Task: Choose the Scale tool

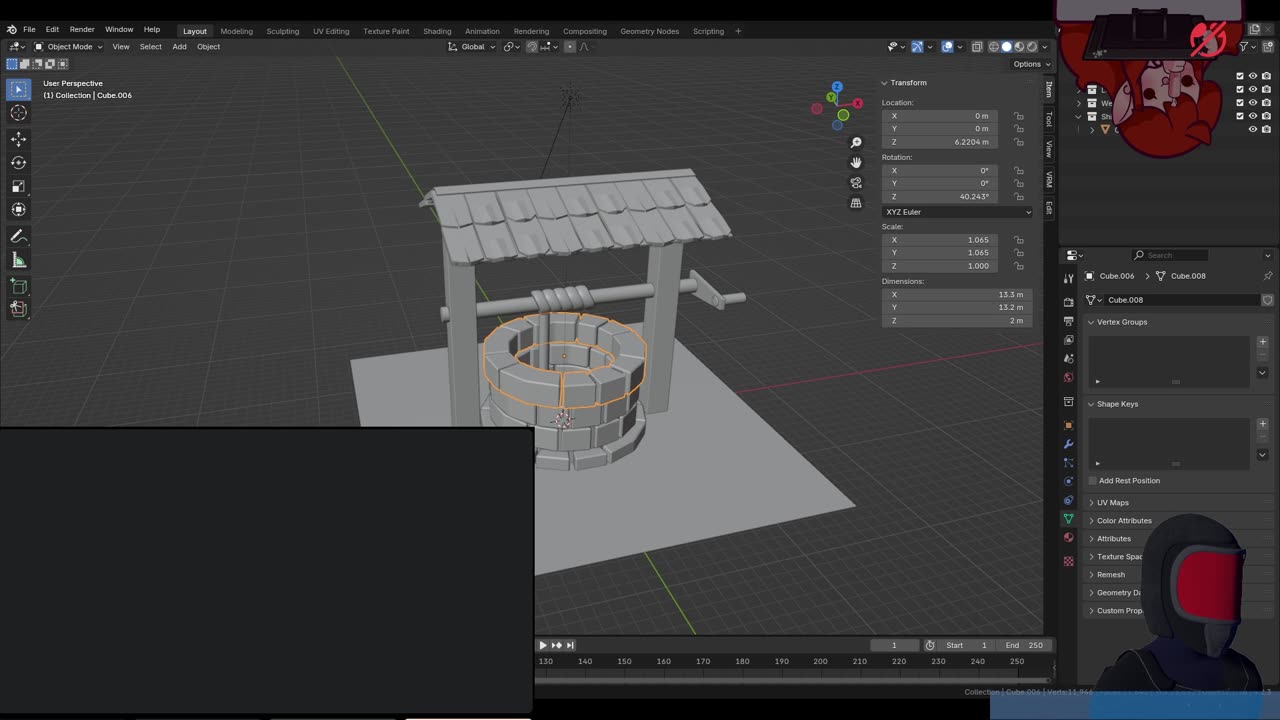Action: pos(18,186)
